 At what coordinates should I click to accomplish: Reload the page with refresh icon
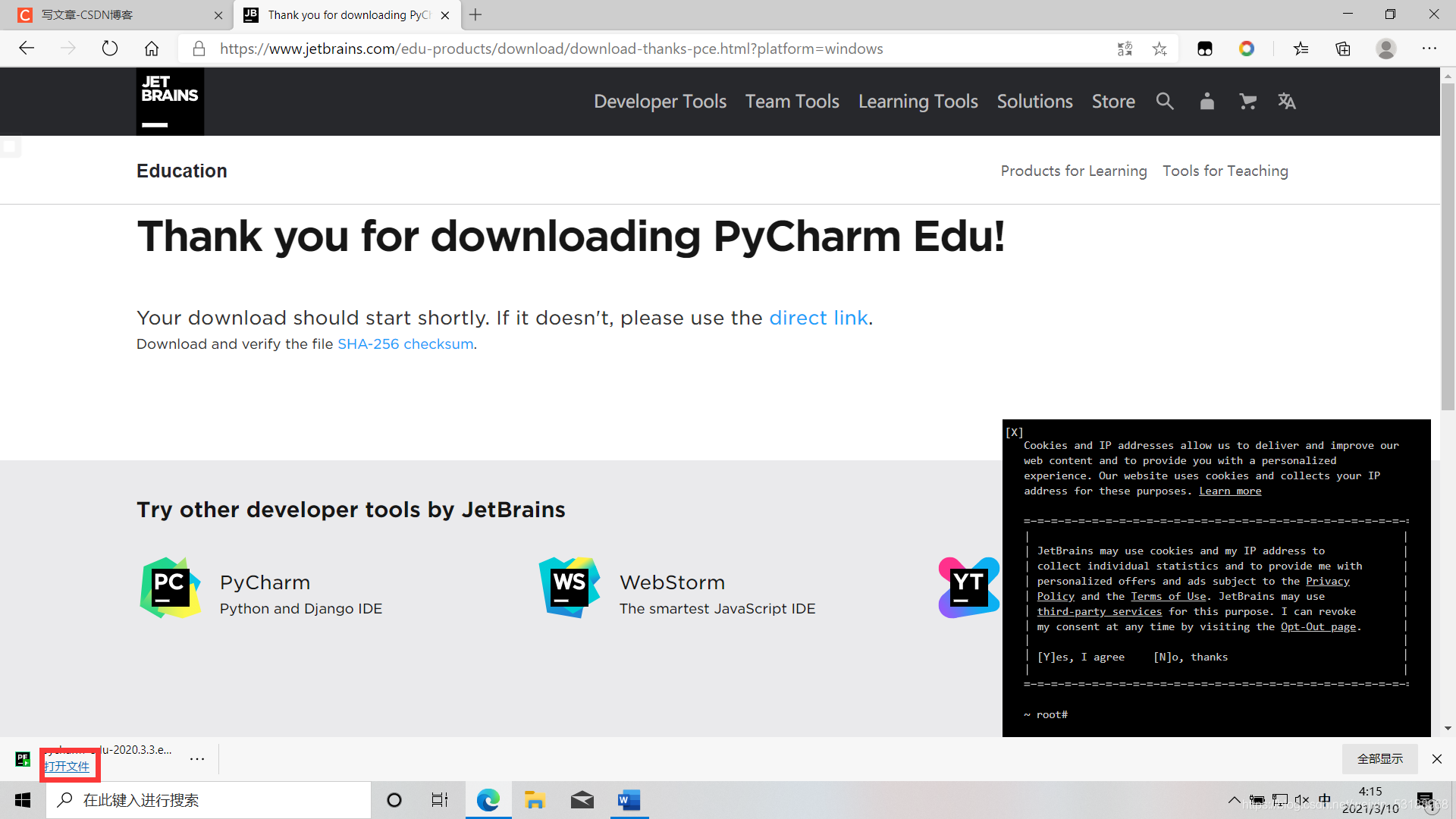110,49
